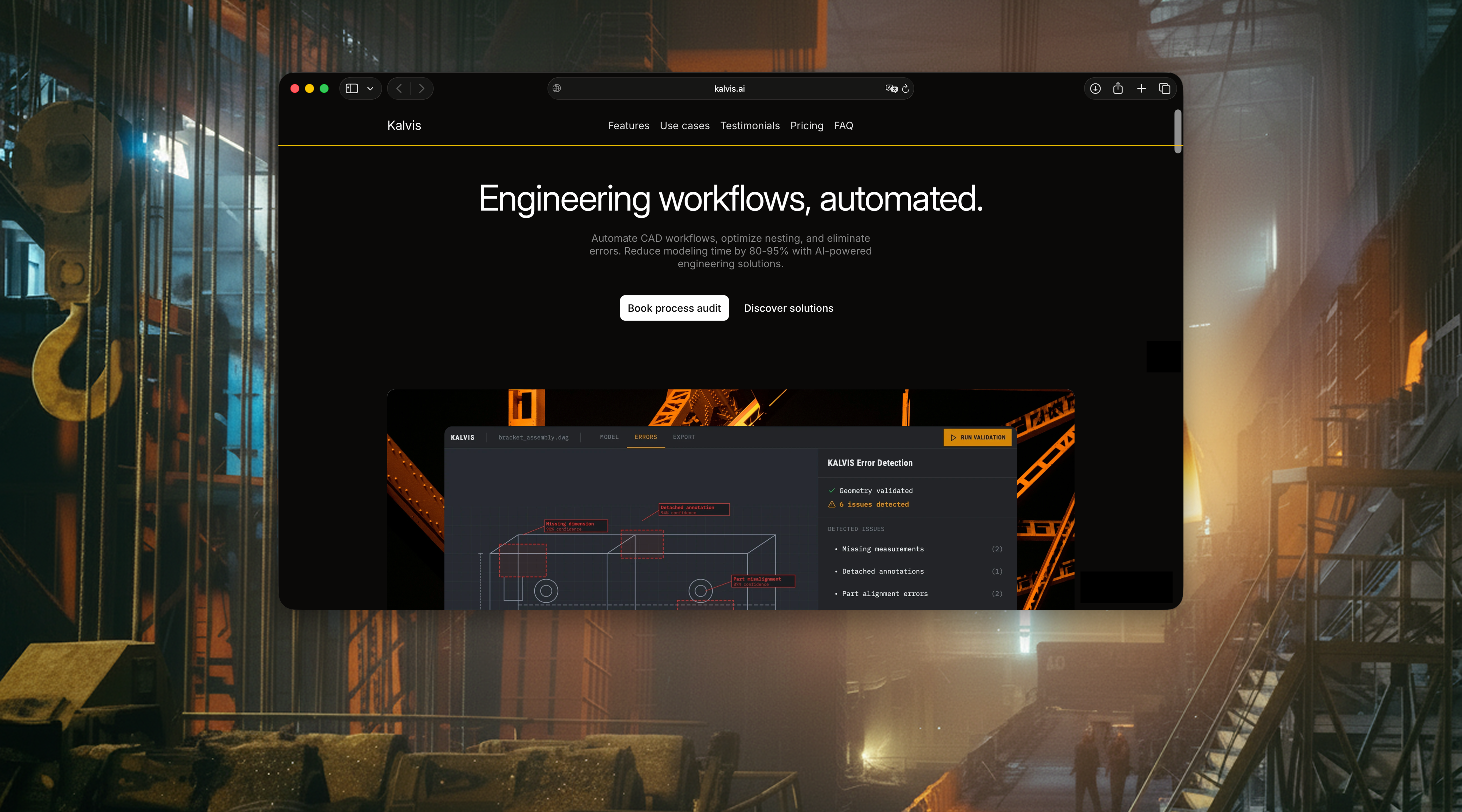Go back with the back arrow
The height and width of the screenshot is (812, 1462).
(x=399, y=88)
